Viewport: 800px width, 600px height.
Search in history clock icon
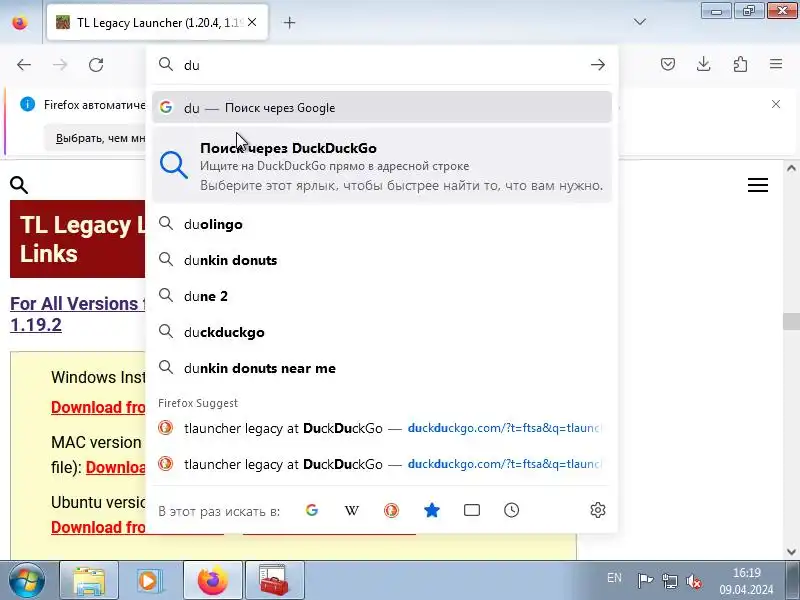[x=511, y=510]
